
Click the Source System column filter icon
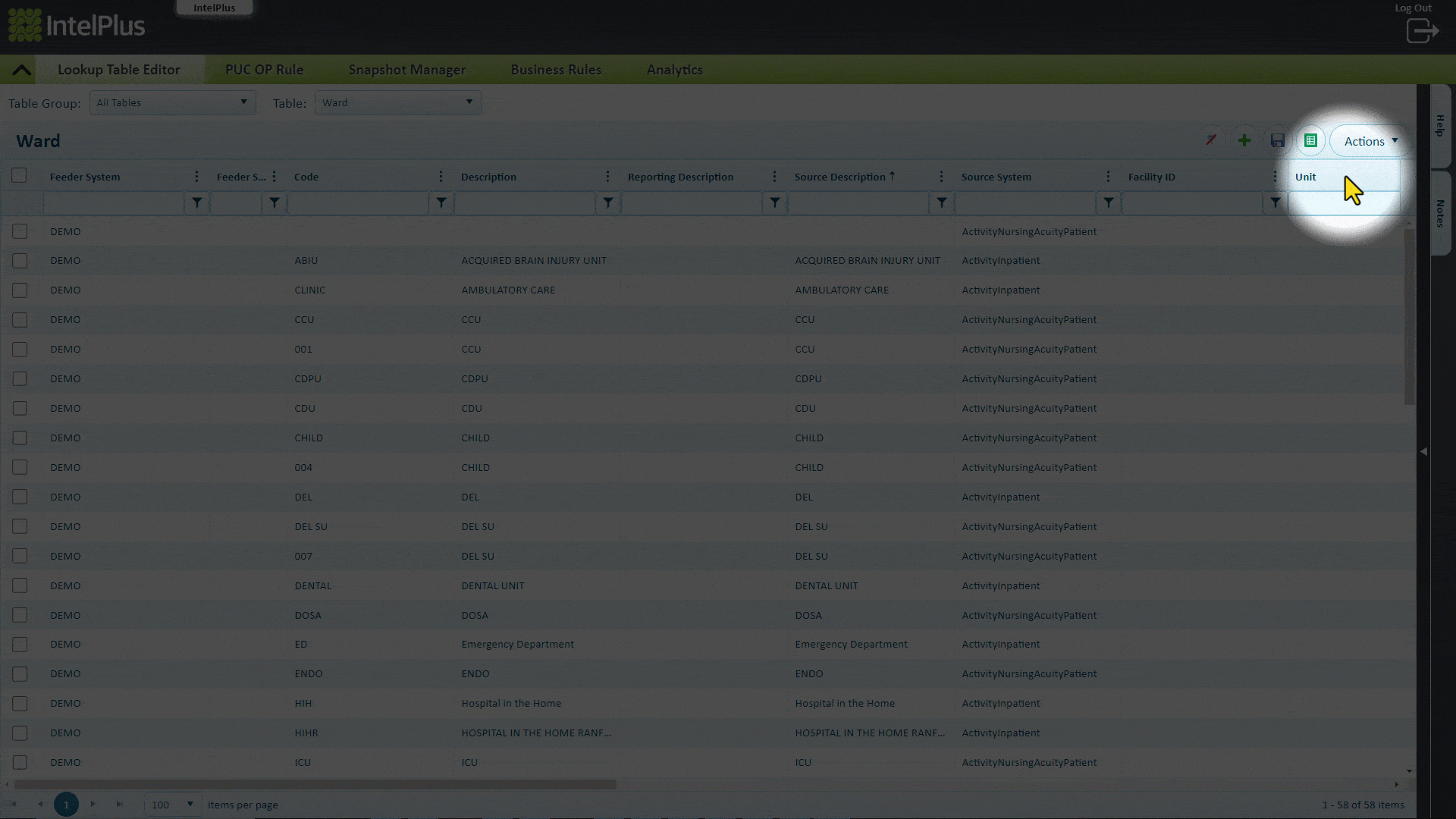(1108, 202)
